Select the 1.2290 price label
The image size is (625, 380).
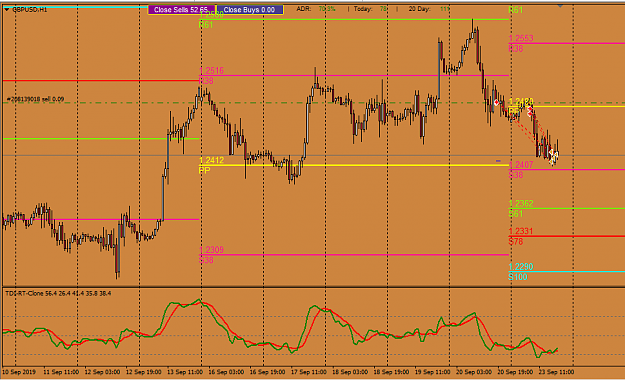[x=521, y=267]
